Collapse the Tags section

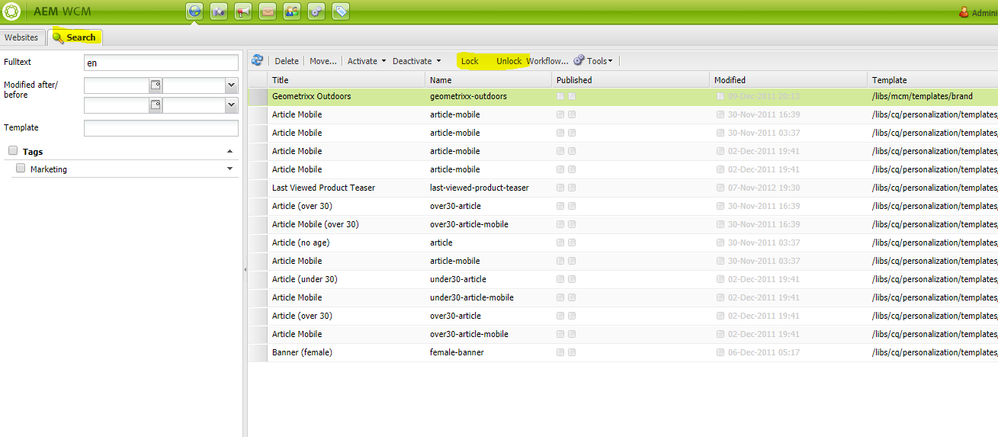(230, 151)
